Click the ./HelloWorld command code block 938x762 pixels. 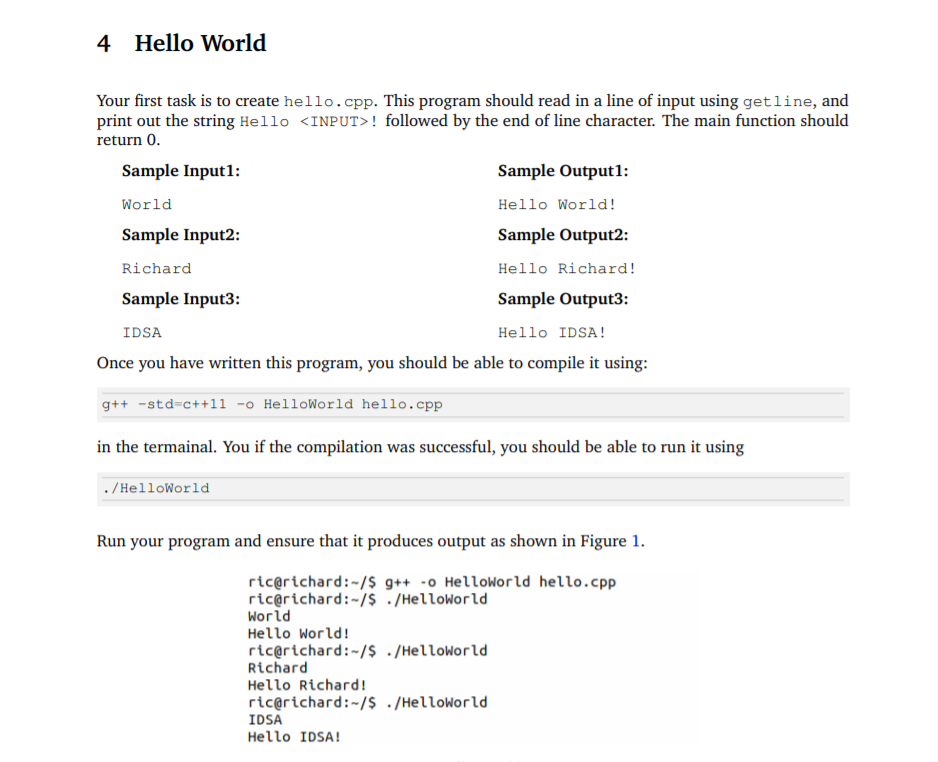tap(154, 489)
